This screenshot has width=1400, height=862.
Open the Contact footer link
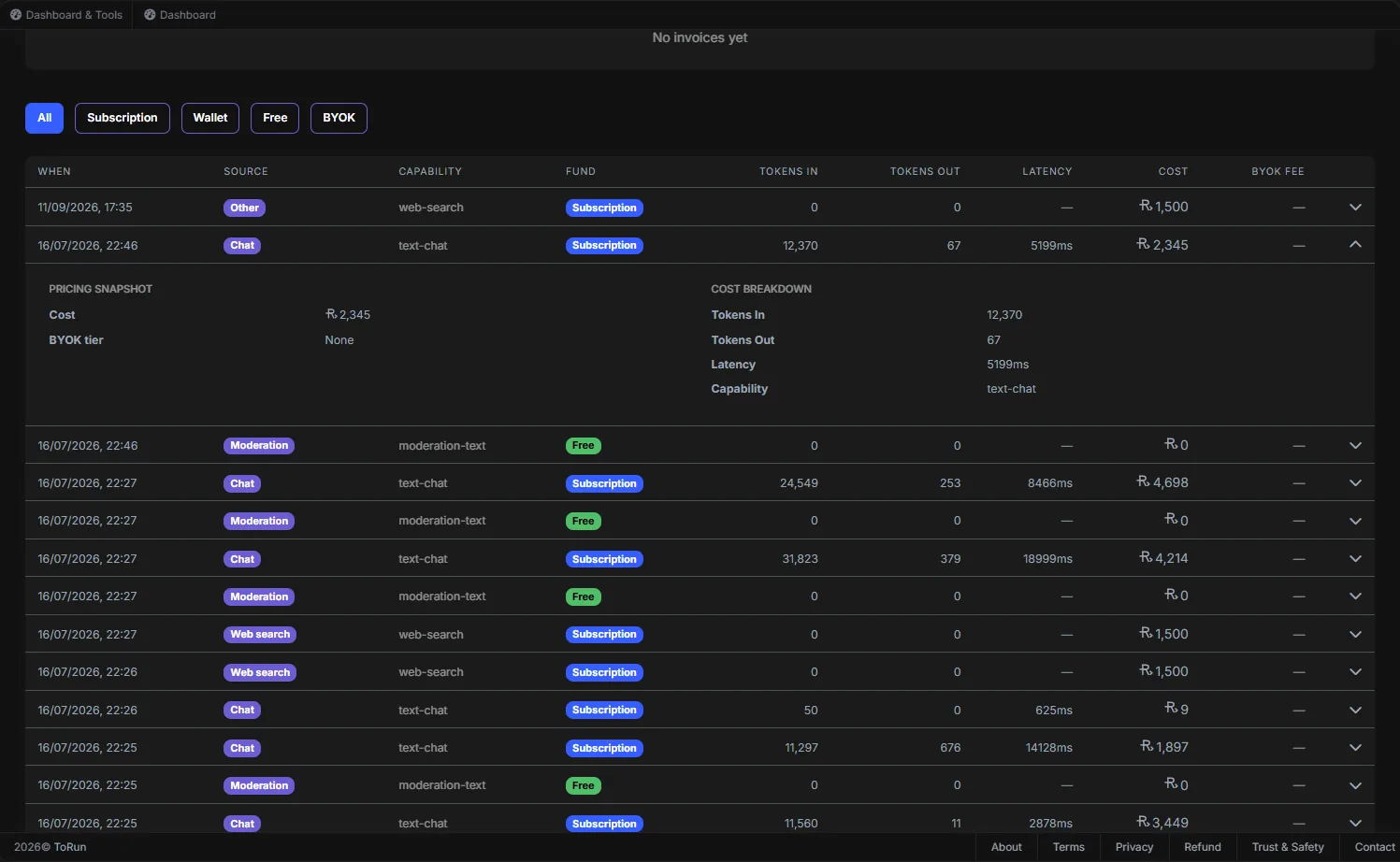[1375, 847]
